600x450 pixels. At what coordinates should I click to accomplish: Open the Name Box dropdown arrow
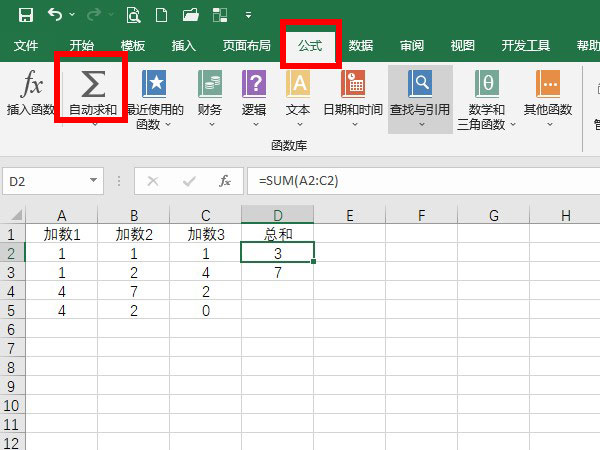(94, 181)
